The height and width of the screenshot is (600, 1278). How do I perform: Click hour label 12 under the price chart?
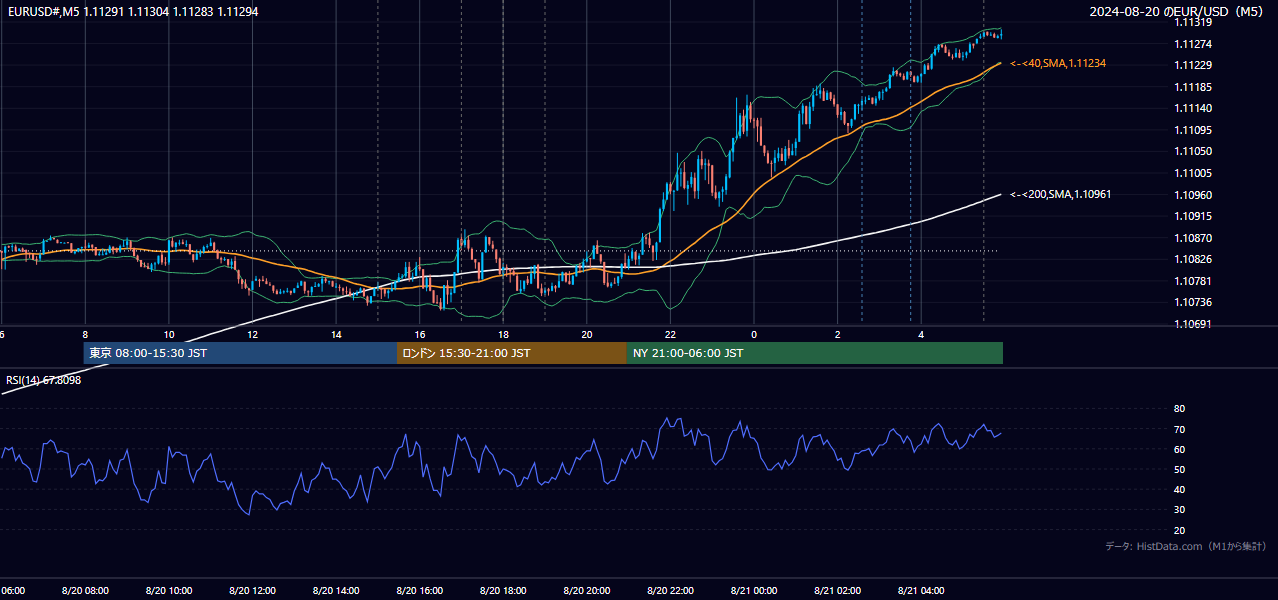point(253,334)
